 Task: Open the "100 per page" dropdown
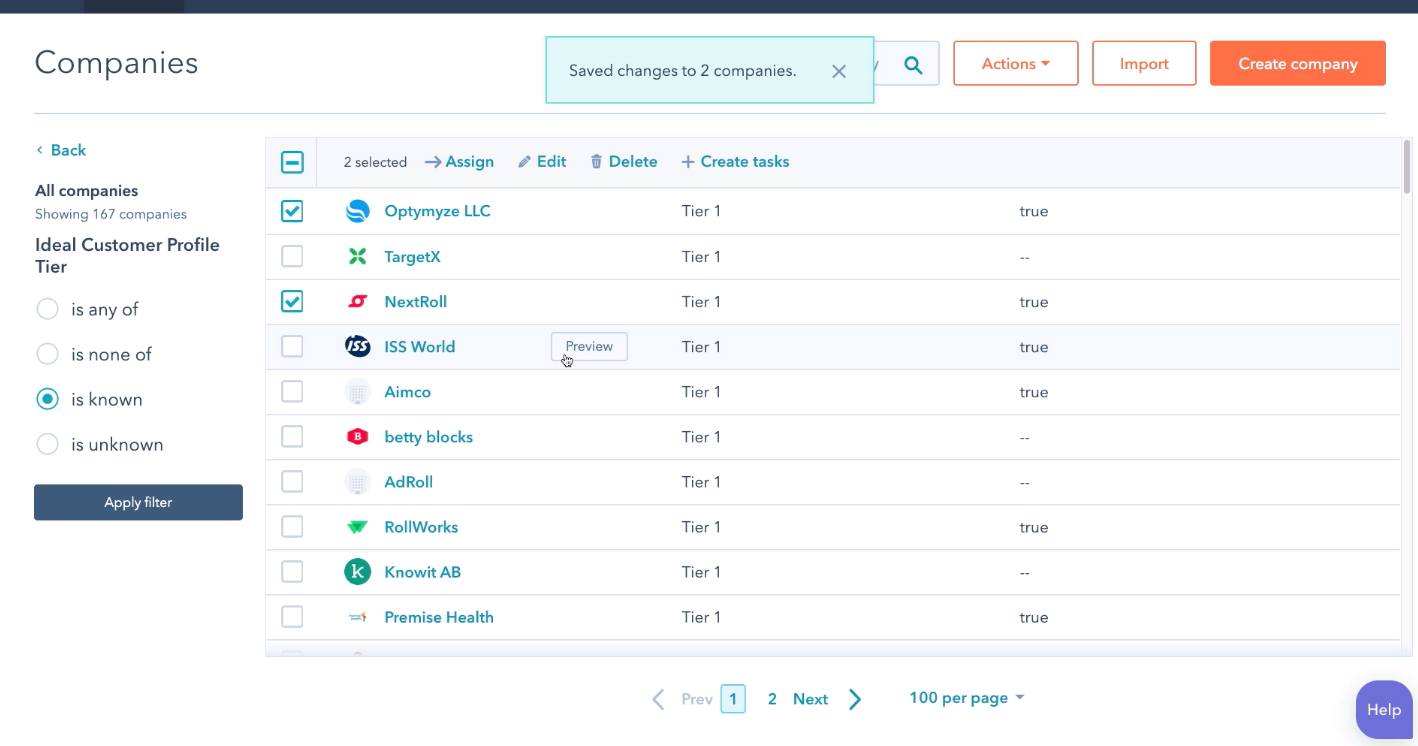click(965, 698)
